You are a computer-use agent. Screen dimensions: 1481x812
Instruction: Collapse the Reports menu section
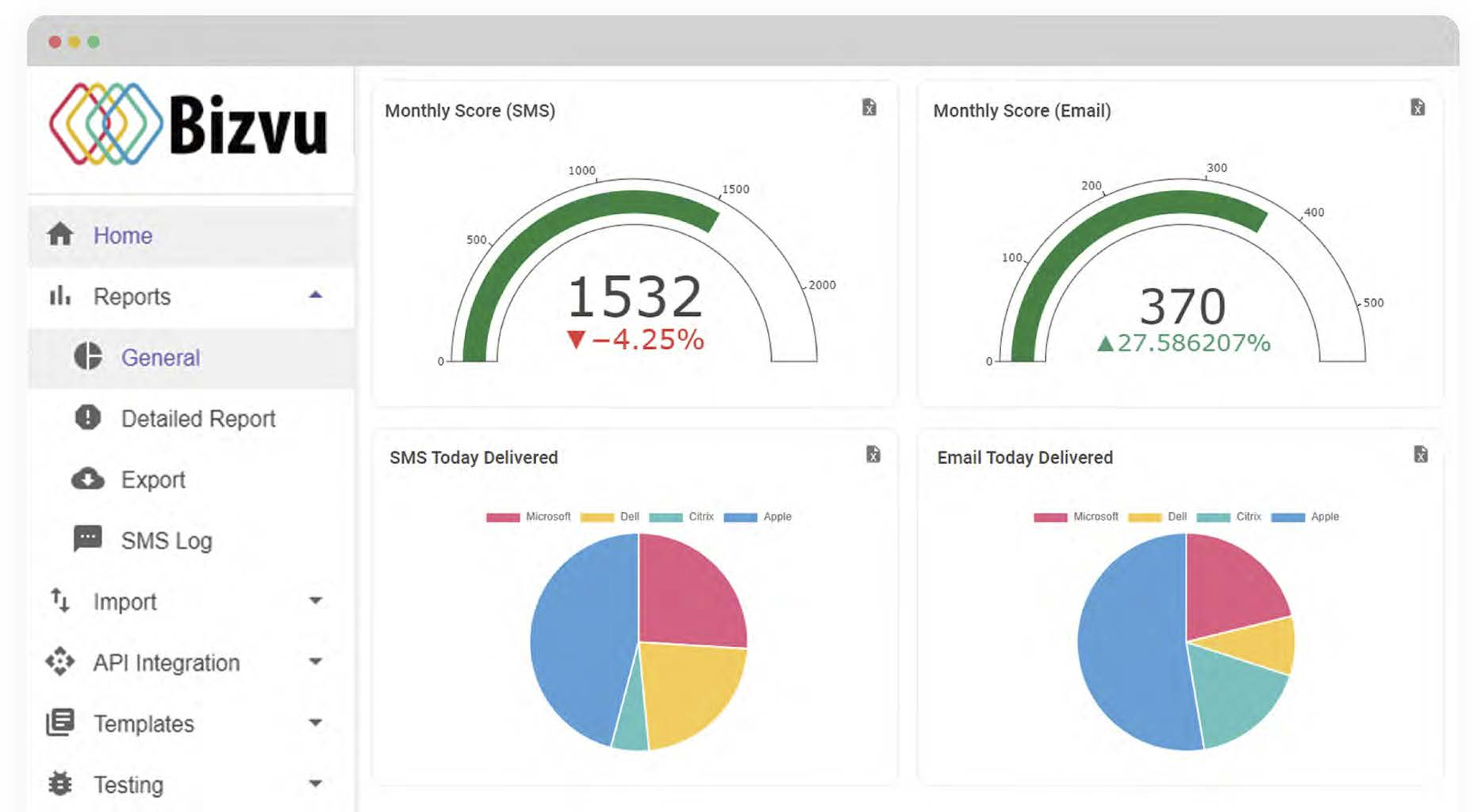click(x=315, y=295)
